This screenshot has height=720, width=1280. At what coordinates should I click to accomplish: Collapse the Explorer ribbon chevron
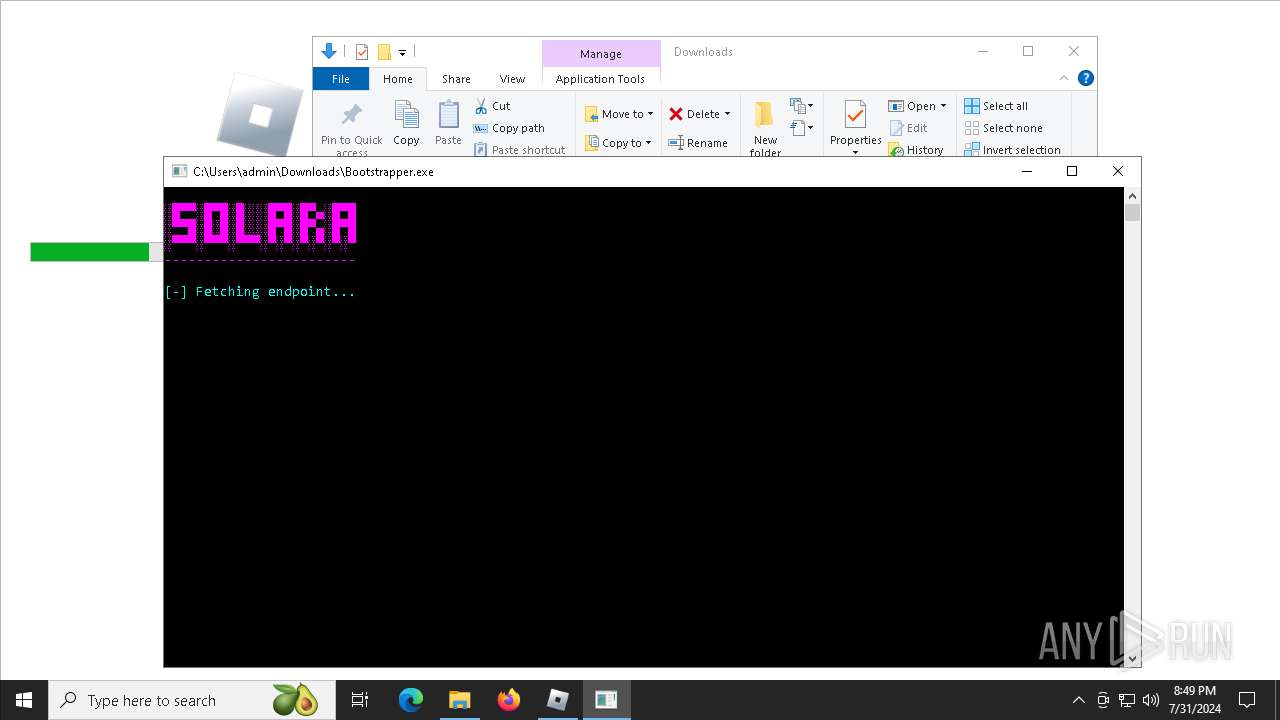[1064, 78]
